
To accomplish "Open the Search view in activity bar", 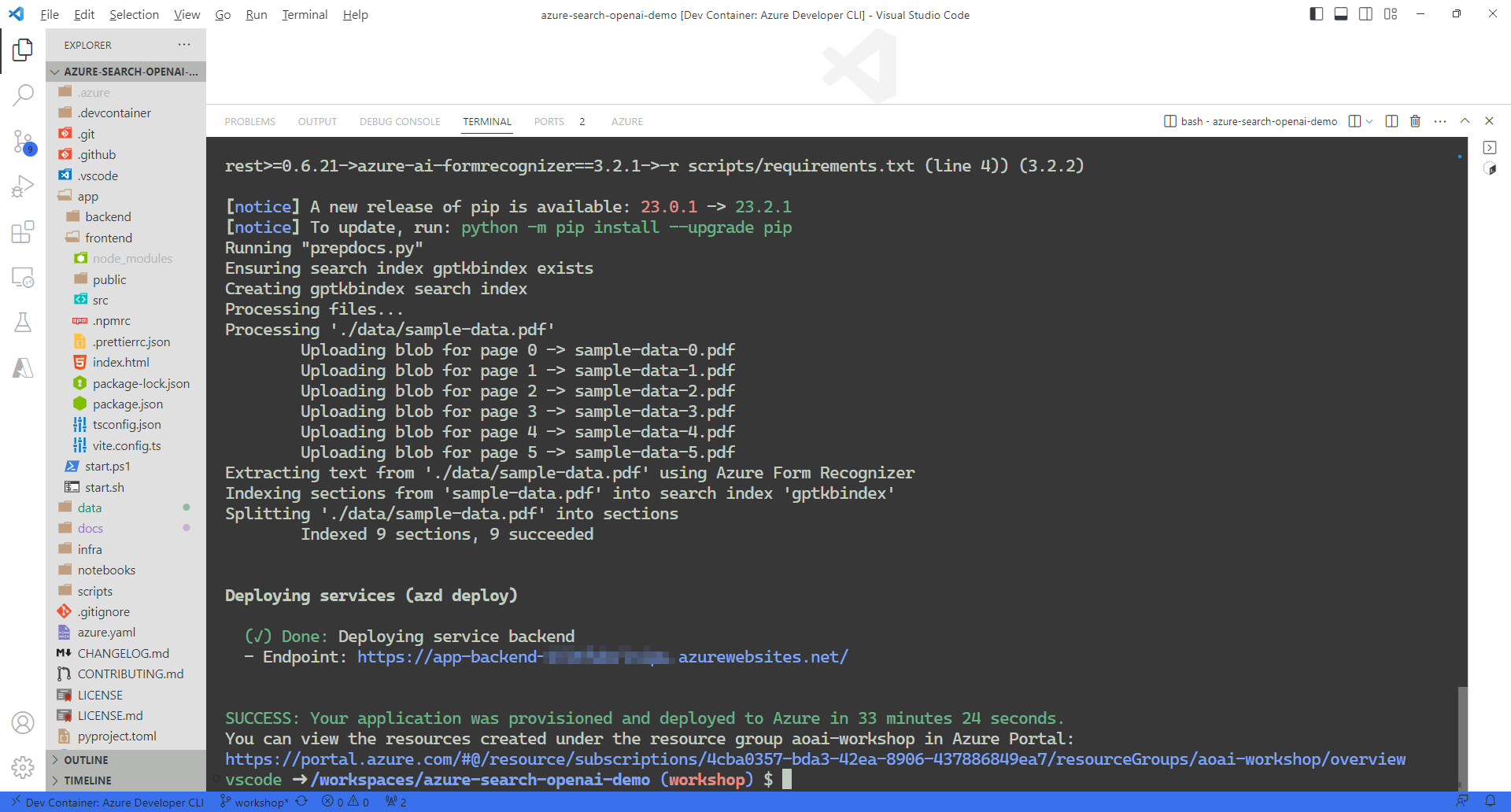I will pos(23,95).
